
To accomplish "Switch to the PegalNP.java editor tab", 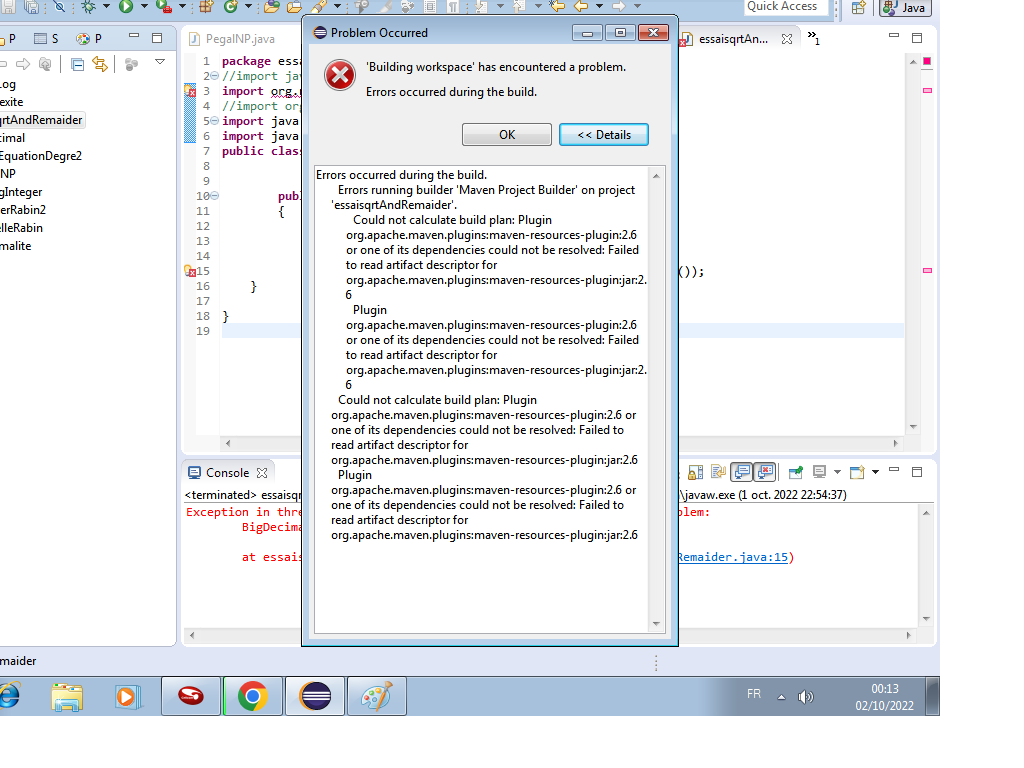I will coord(240,39).
